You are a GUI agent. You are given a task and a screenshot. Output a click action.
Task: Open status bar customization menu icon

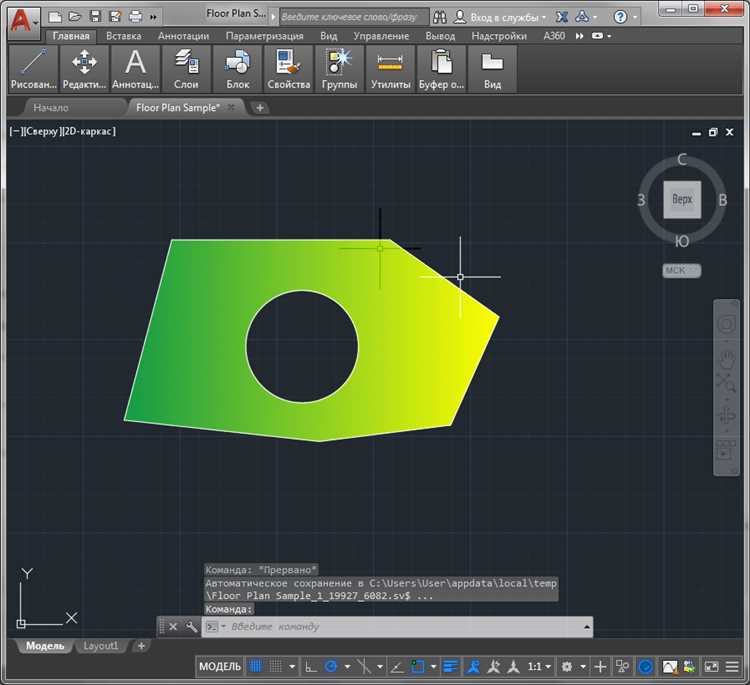pos(732,666)
